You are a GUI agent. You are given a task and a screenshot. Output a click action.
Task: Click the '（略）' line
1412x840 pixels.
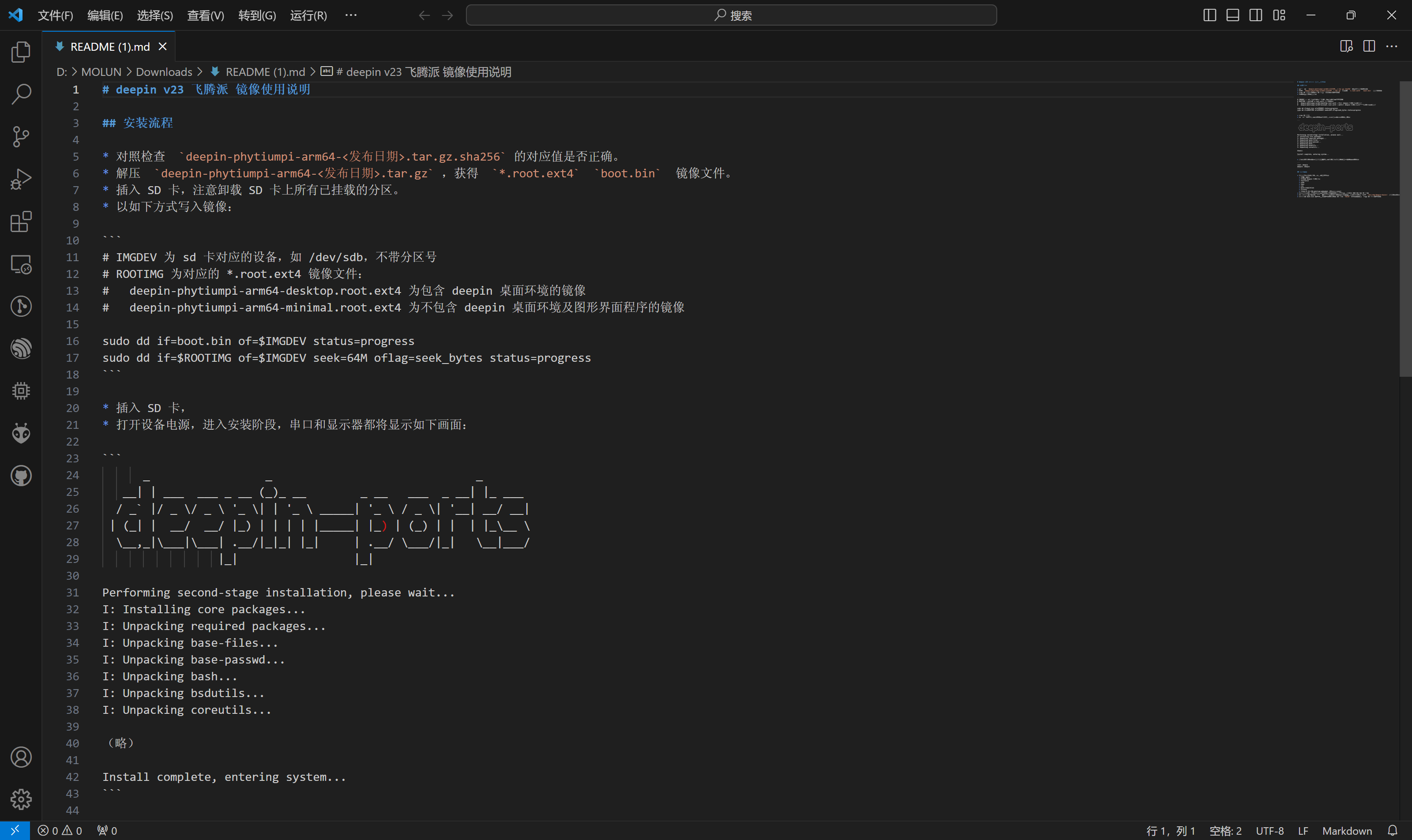click(x=120, y=743)
